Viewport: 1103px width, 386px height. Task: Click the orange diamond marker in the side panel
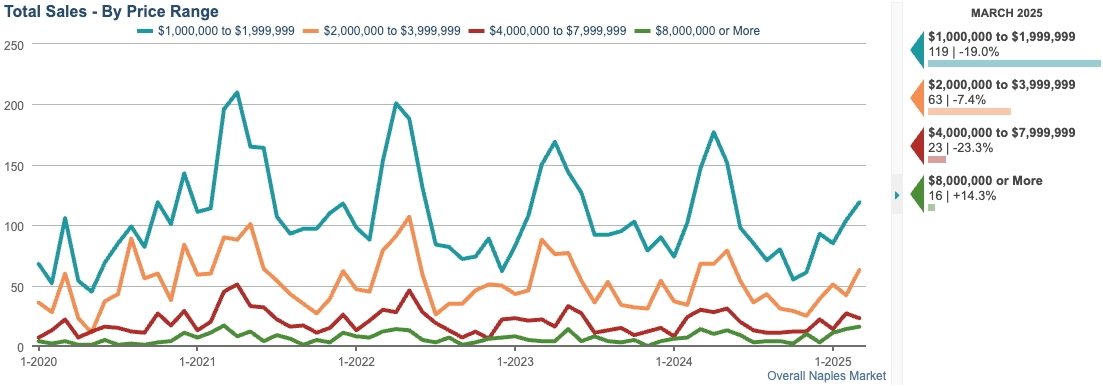(x=917, y=98)
